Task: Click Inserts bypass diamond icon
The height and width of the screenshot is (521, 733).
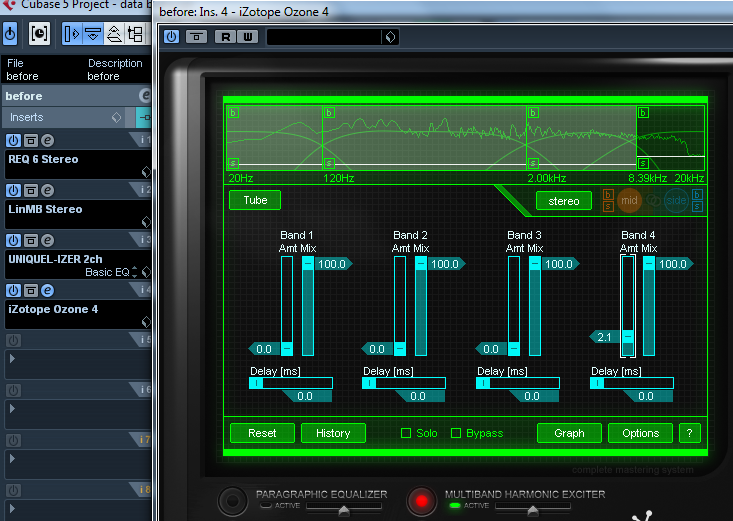Action: (x=116, y=117)
